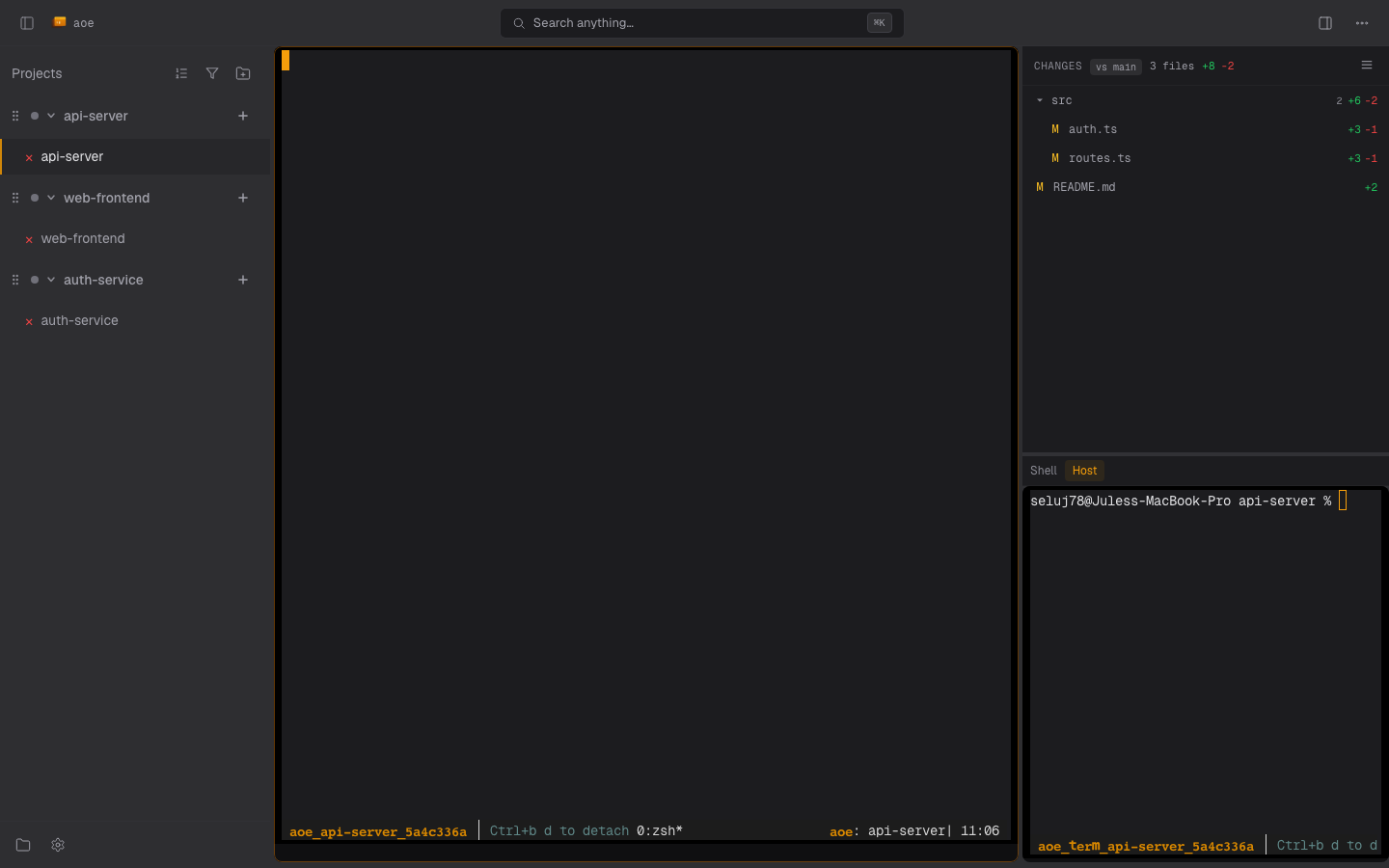This screenshot has width=1389, height=868.
Task: Click the red x on web-frontend session
Action: click(29, 239)
